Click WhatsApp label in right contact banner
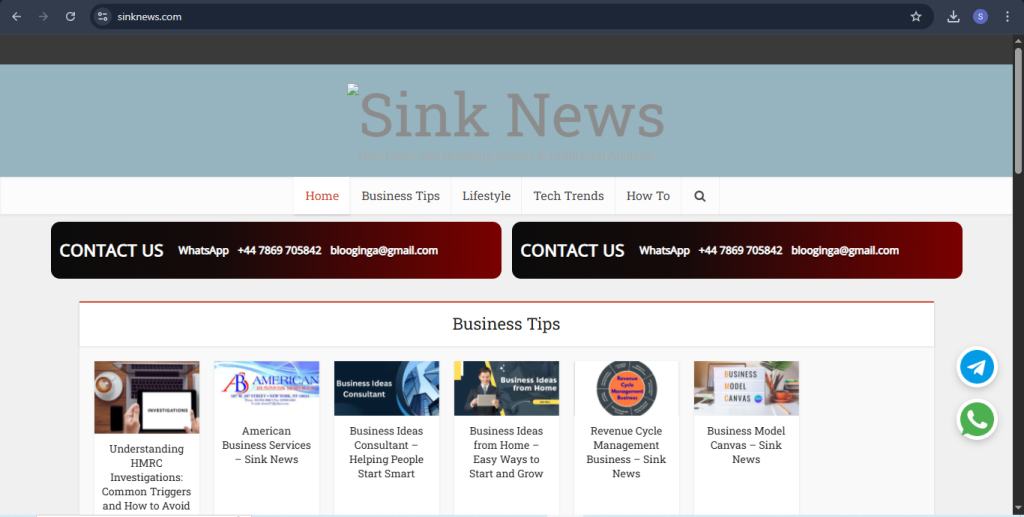 pos(664,251)
